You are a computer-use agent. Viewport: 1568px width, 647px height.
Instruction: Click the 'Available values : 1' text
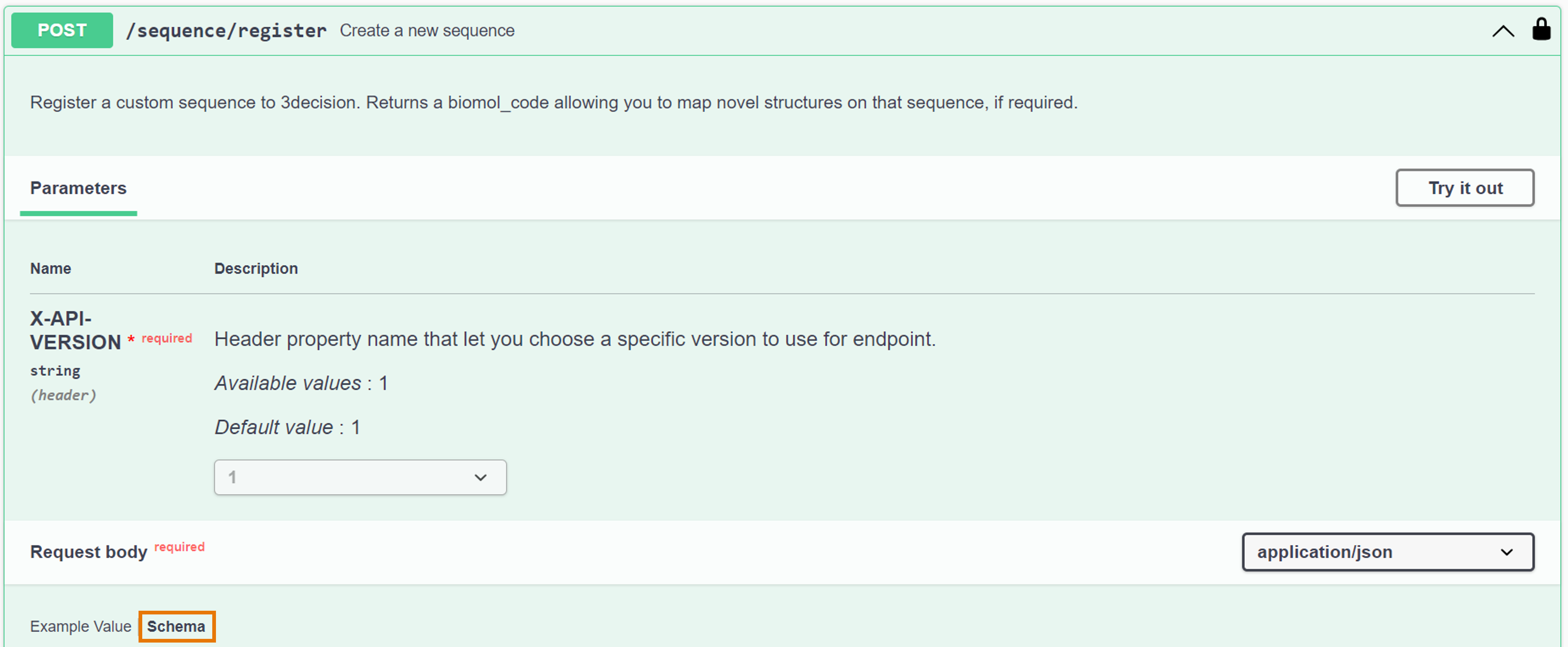pyautogui.click(x=301, y=383)
